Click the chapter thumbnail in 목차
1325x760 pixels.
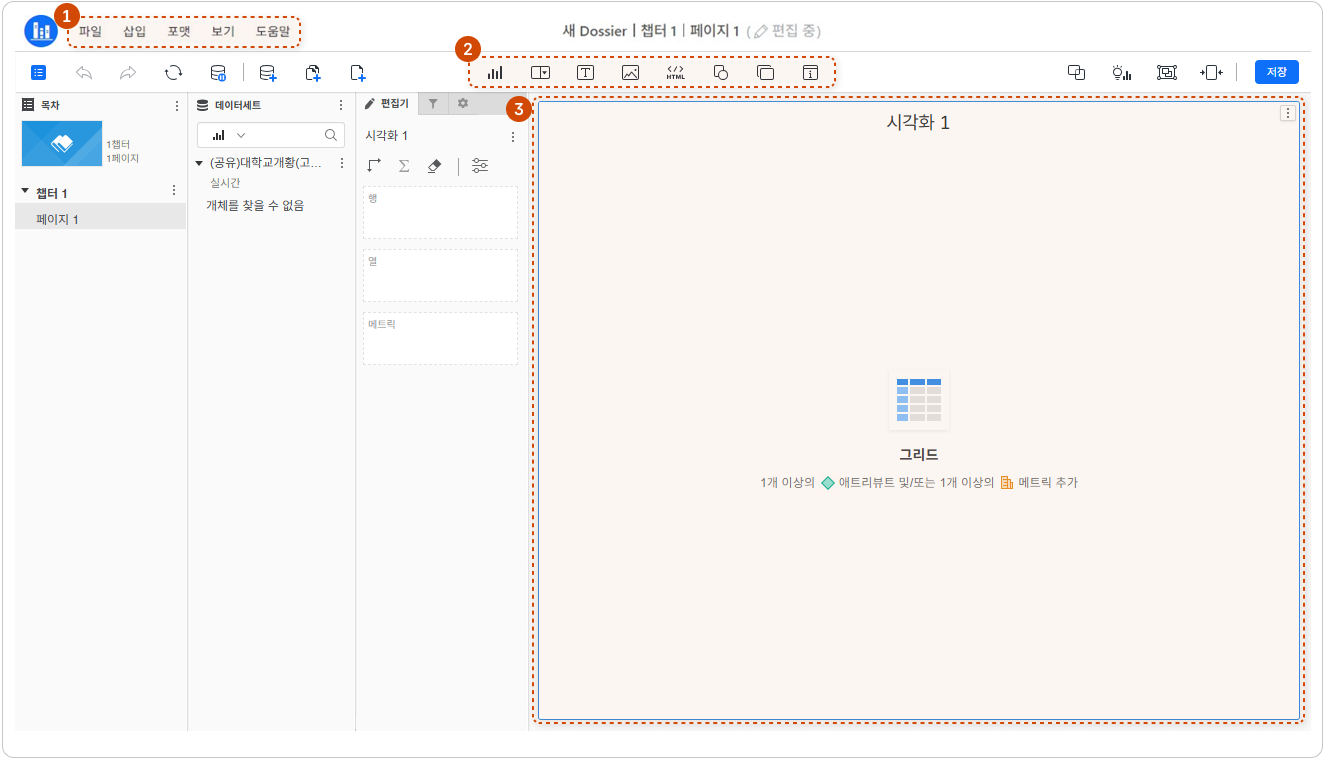coord(62,143)
